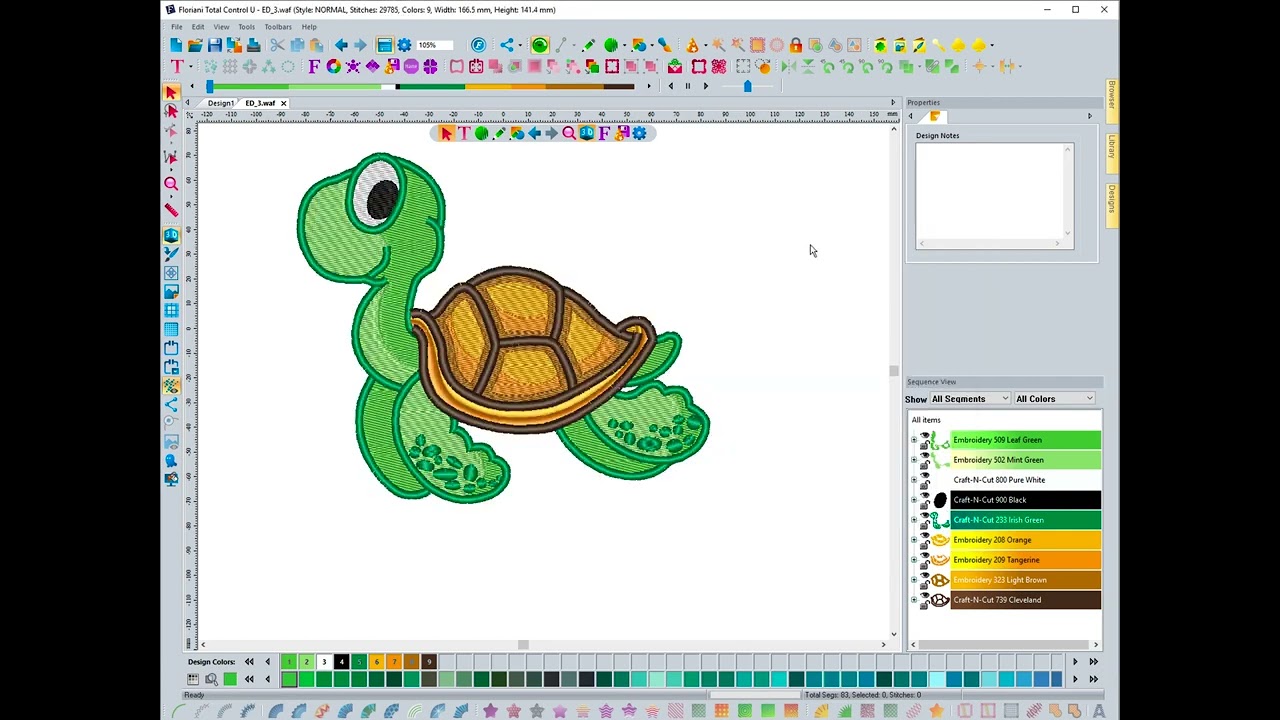Expand the Craft-N-Cut 900 Black row
1280x720 pixels.
pos(914,500)
